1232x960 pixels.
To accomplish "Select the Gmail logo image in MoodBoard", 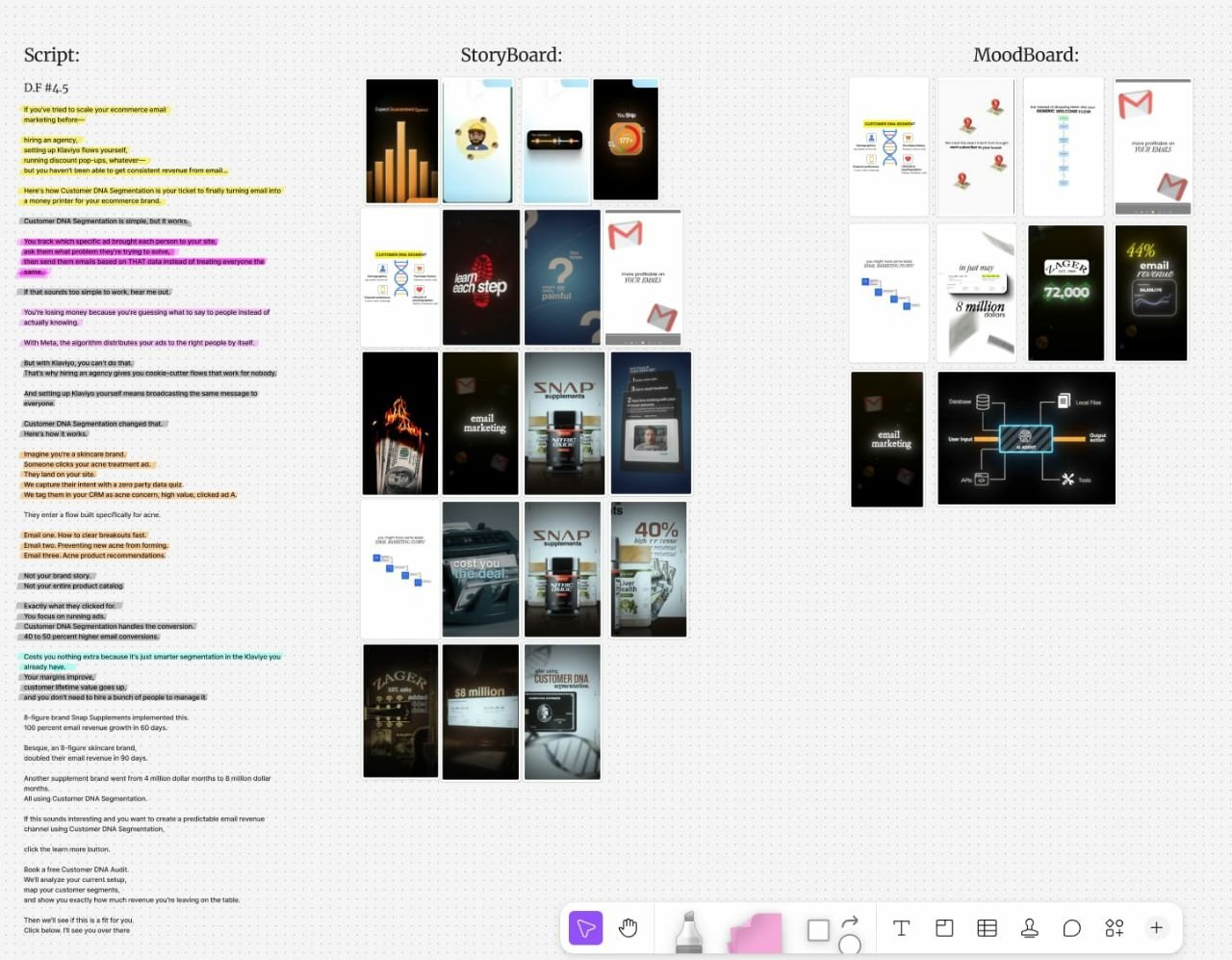I will pyautogui.click(x=1153, y=147).
